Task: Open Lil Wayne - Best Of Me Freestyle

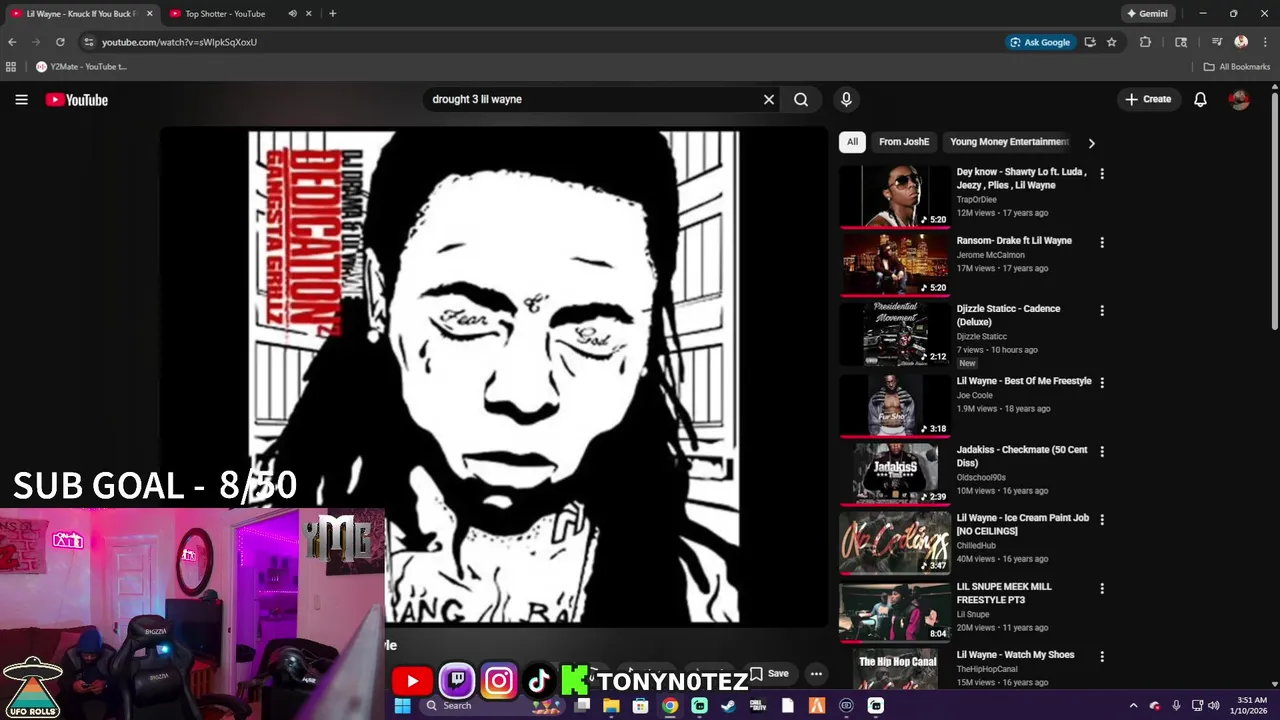Action: pos(1024,381)
